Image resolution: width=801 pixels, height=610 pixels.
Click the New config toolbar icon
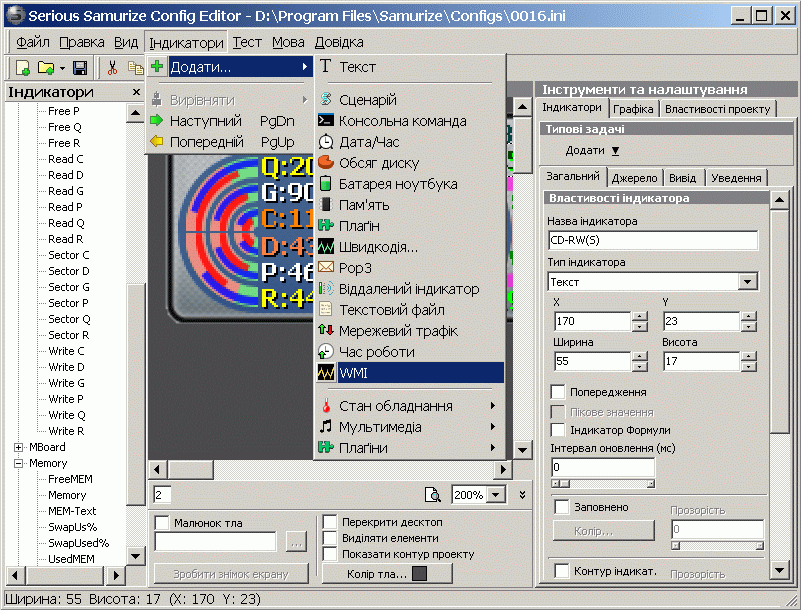coord(22,68)
